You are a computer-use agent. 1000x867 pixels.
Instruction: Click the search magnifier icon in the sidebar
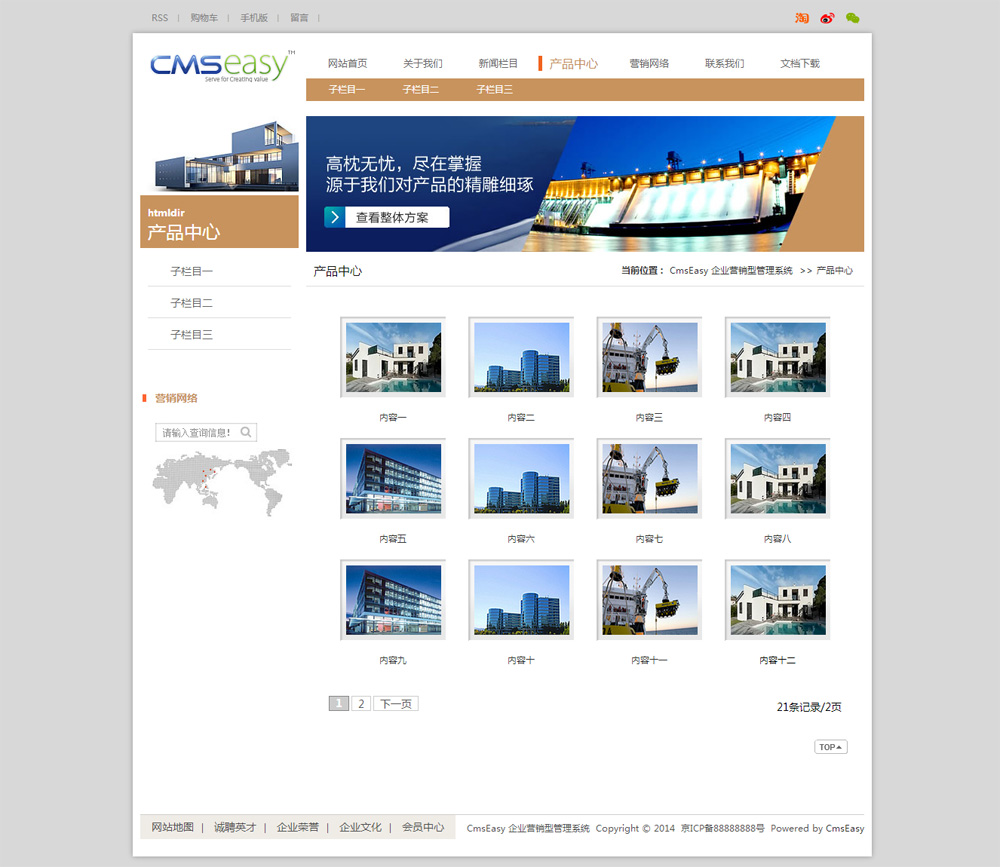[246, 433]
